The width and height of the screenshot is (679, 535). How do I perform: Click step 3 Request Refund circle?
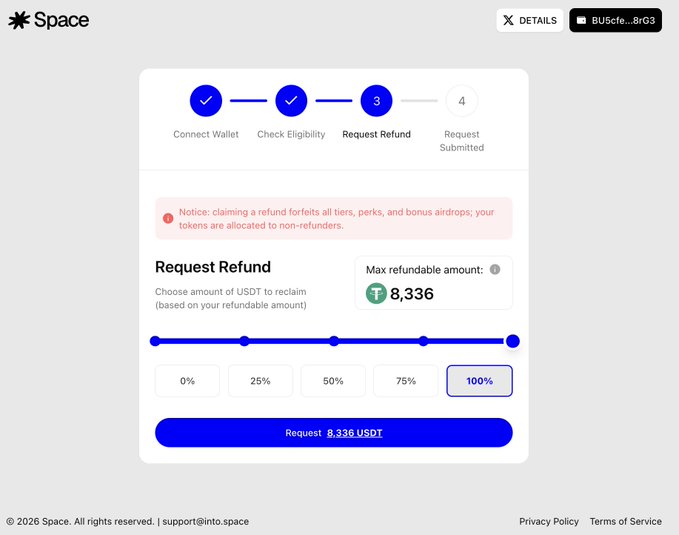(x=376, y=100)
